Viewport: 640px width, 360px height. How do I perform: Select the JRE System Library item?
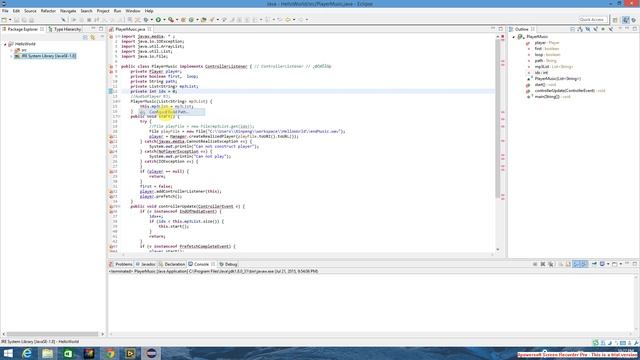(x=45, y=56)
